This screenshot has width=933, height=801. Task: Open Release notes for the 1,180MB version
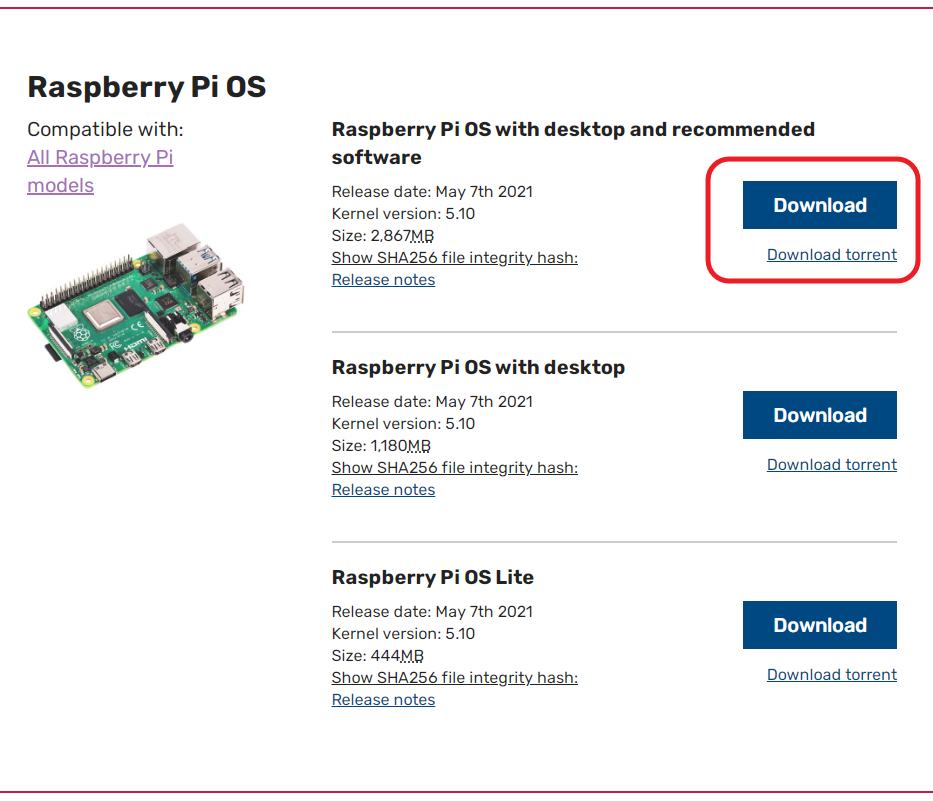(383, 490)
